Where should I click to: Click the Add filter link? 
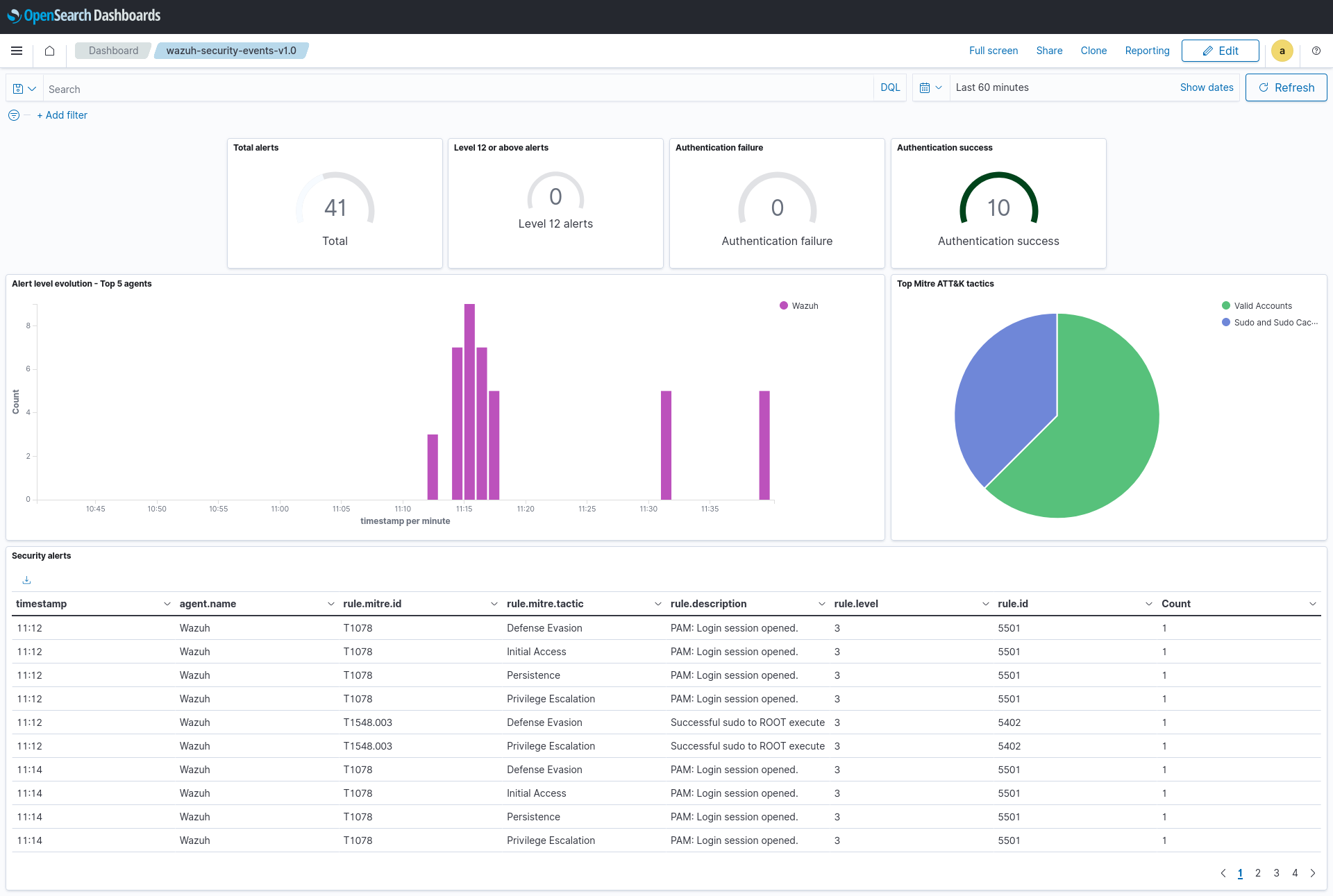[62, 115]
